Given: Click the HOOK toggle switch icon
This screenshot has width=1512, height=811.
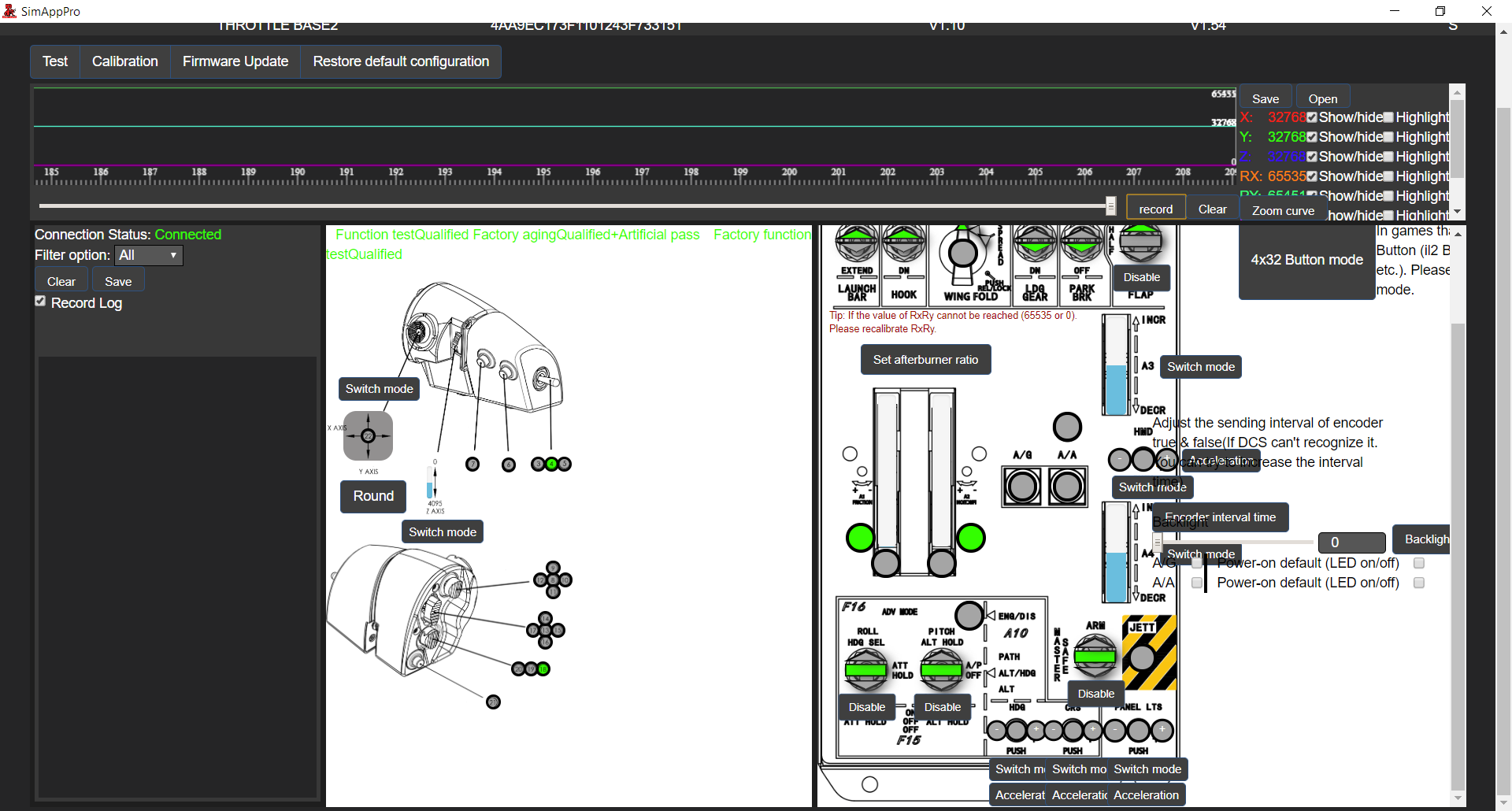Looking at the screenshot, I should pyautogui.click(x=904, y=243).
